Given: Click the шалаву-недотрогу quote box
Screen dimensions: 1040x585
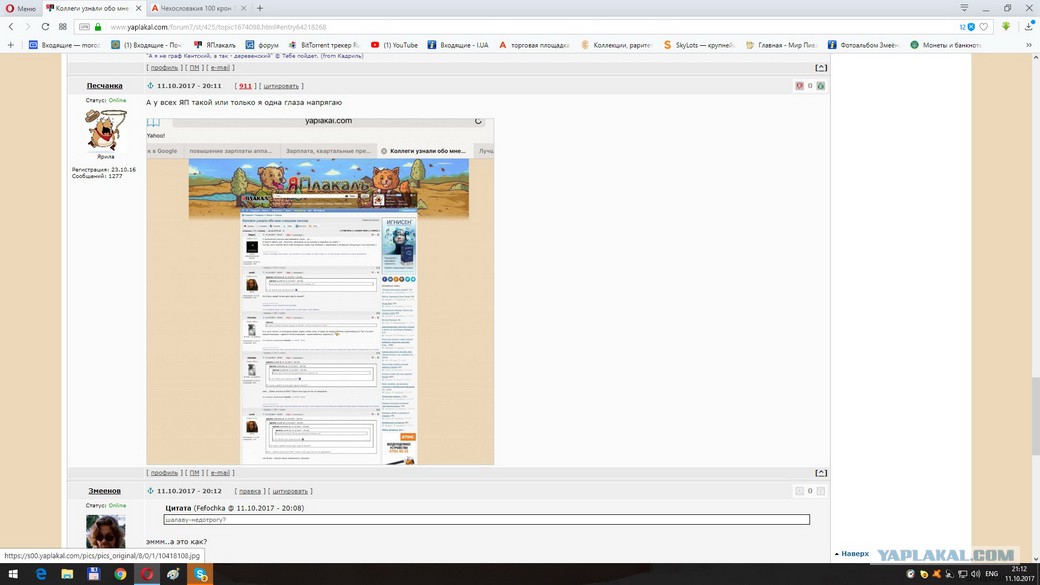Looking at the screenshot, I should coord(487,519).
